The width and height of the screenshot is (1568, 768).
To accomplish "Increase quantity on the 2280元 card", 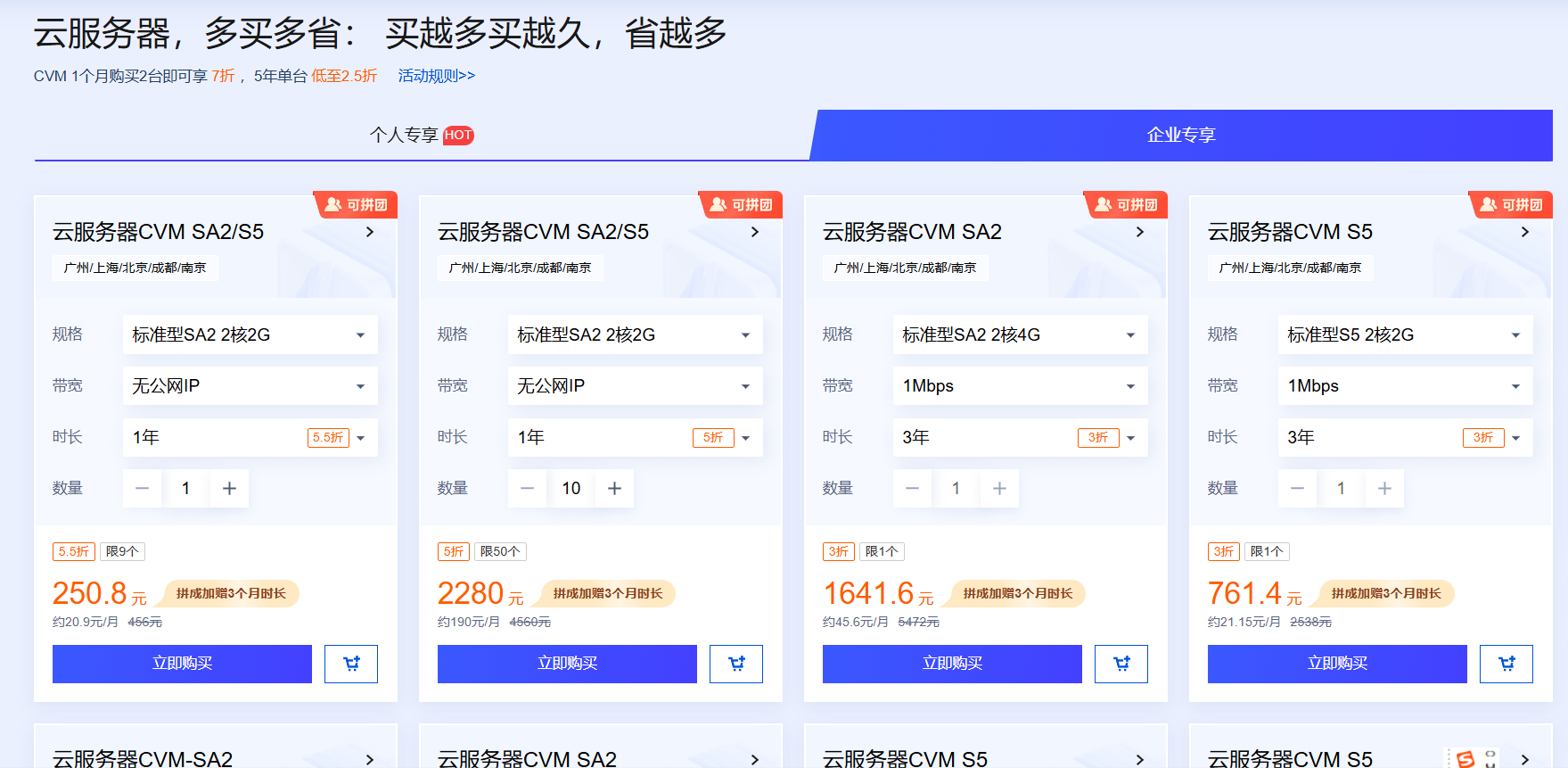I will coord(614,488).
